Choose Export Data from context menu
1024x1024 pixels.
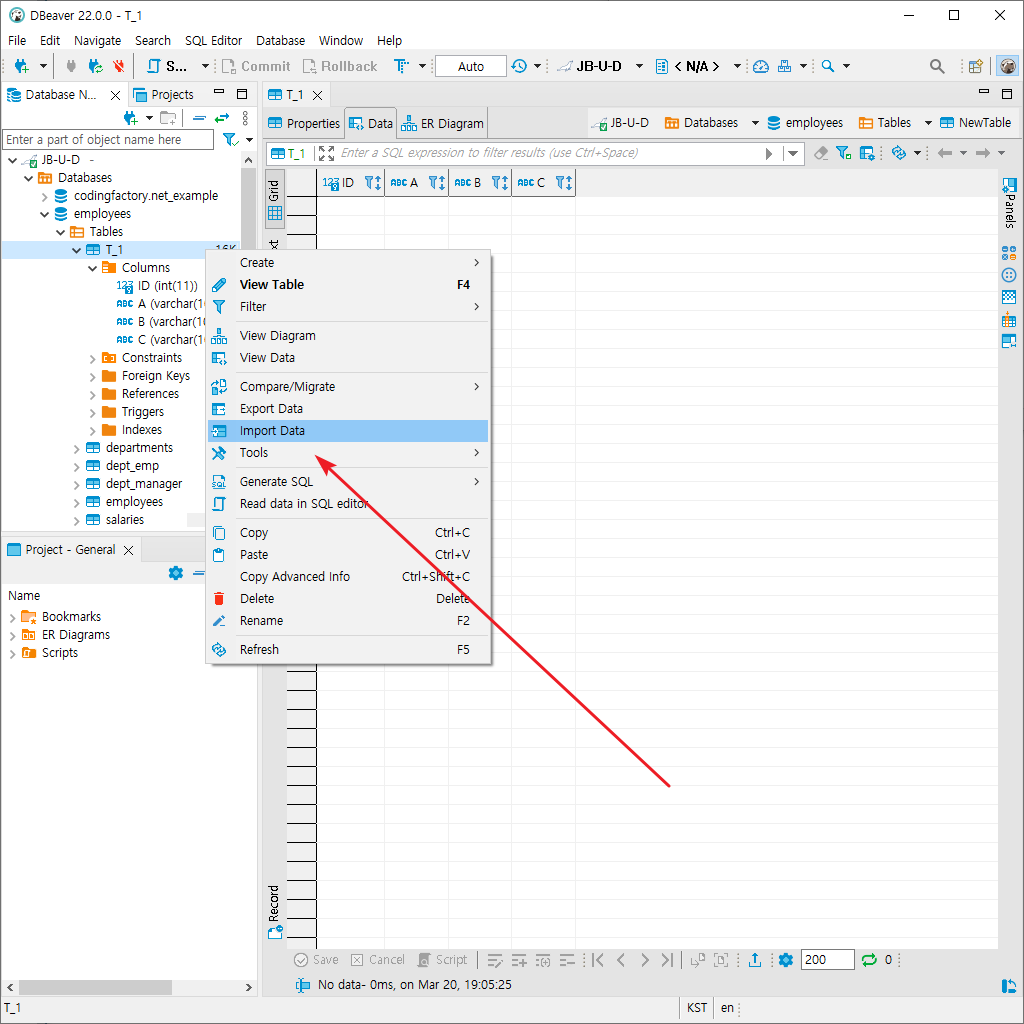347,409
